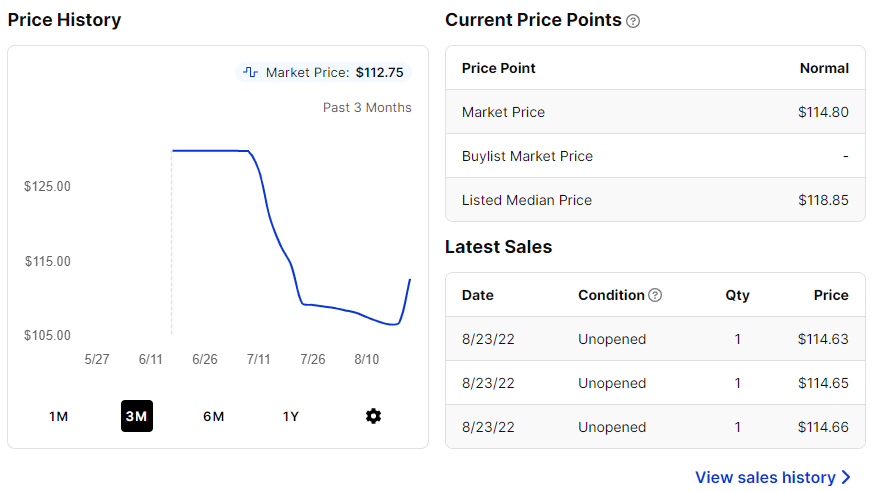Viewport: 873px width, 492px height.
Task: Switch chart to 1Y range
Action: pyautogui.click(x=291, y=416)
